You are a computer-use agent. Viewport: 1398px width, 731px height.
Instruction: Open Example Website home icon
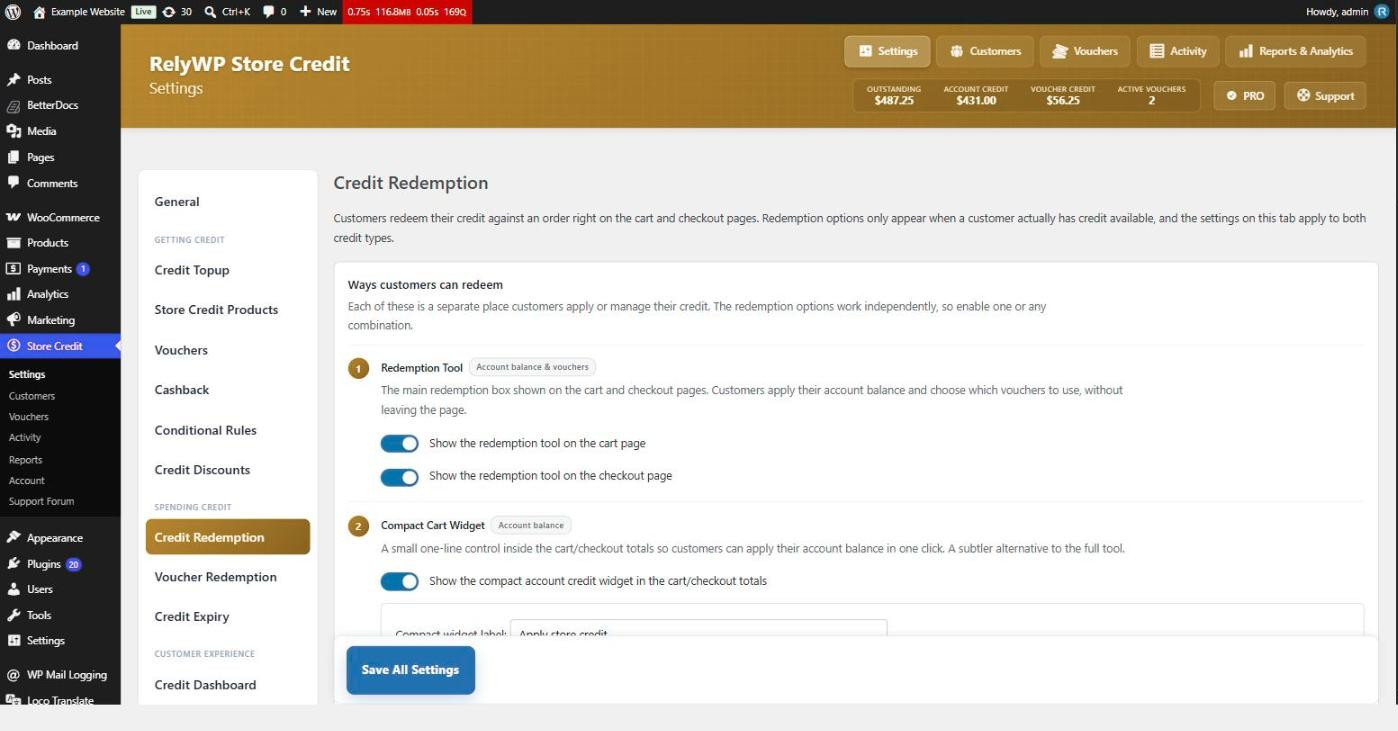click(x=40, y=12)
